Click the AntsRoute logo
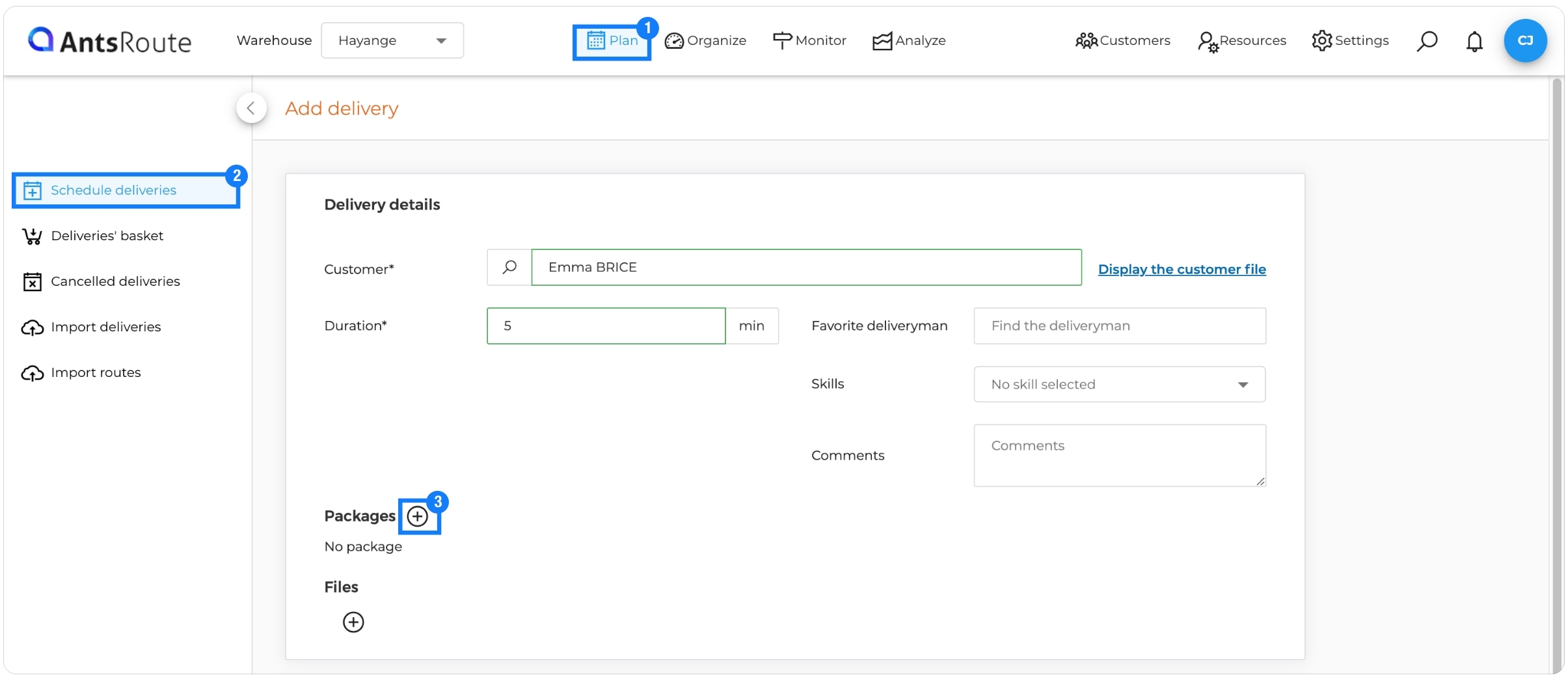Screen dimensions: 1568x679 109,40
